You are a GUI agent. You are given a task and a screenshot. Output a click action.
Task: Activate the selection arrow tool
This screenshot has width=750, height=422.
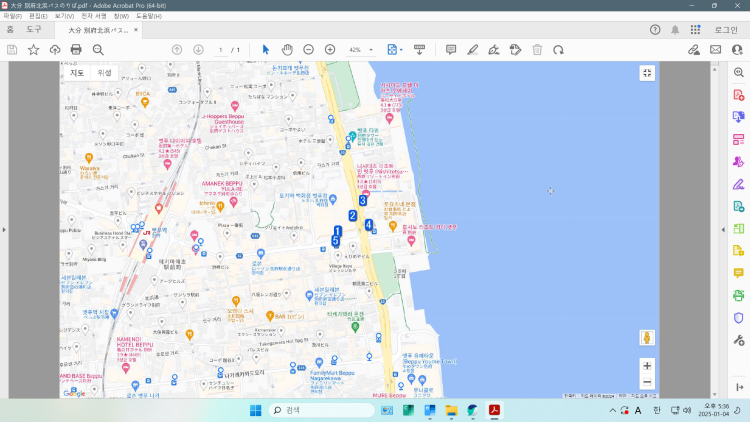pos(266,50)
